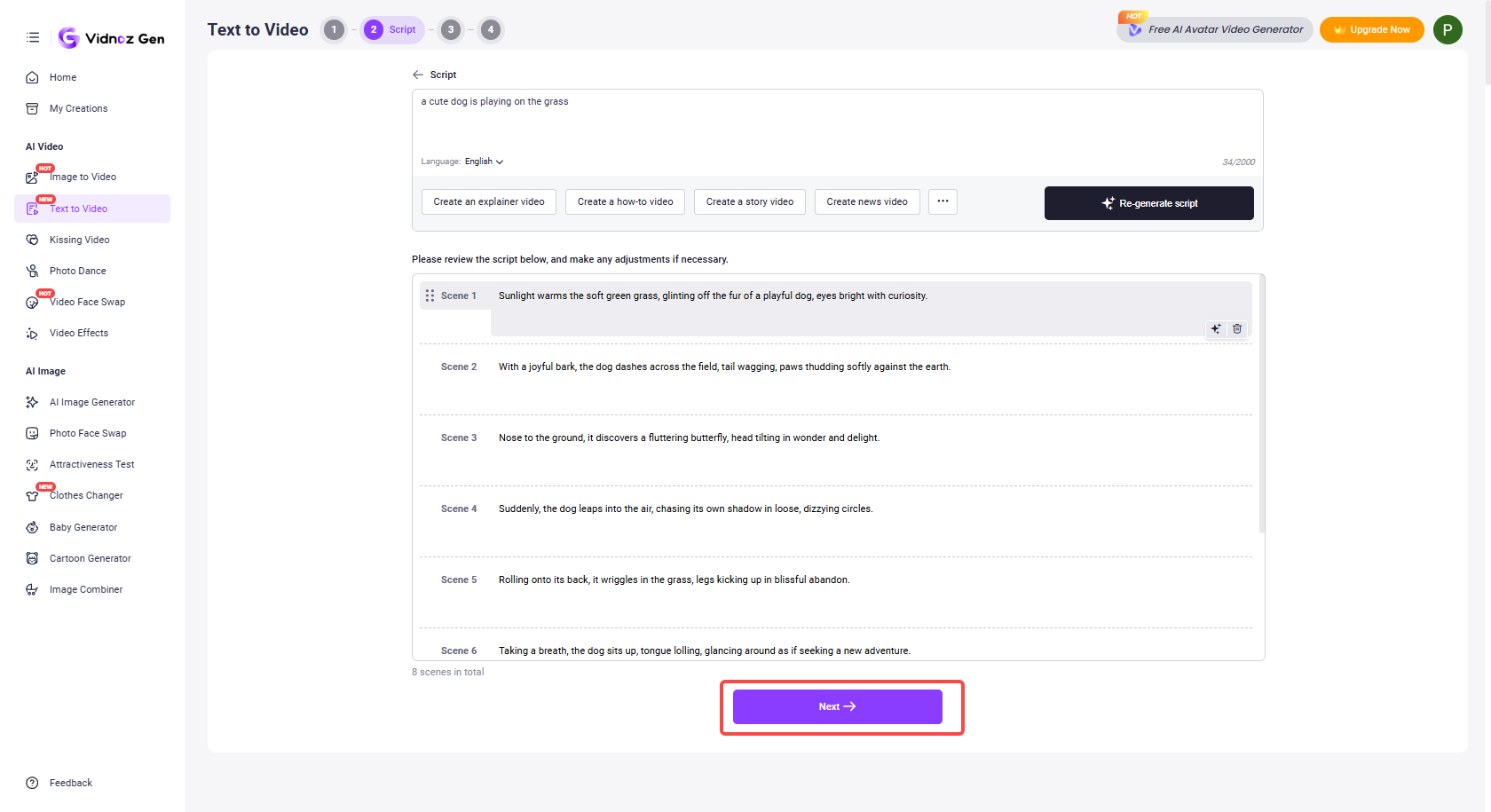Screen dimensions: 1491x812
Task: Click the Scene 6 script text
Action: [x=705, y=650]
